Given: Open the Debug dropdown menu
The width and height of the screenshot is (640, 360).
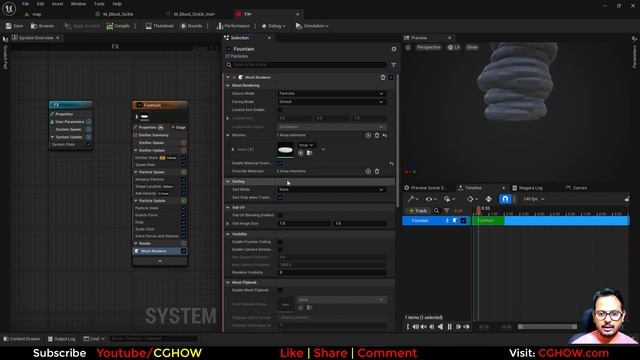Looking at the screenshot, I should click(x=273, y=26).
